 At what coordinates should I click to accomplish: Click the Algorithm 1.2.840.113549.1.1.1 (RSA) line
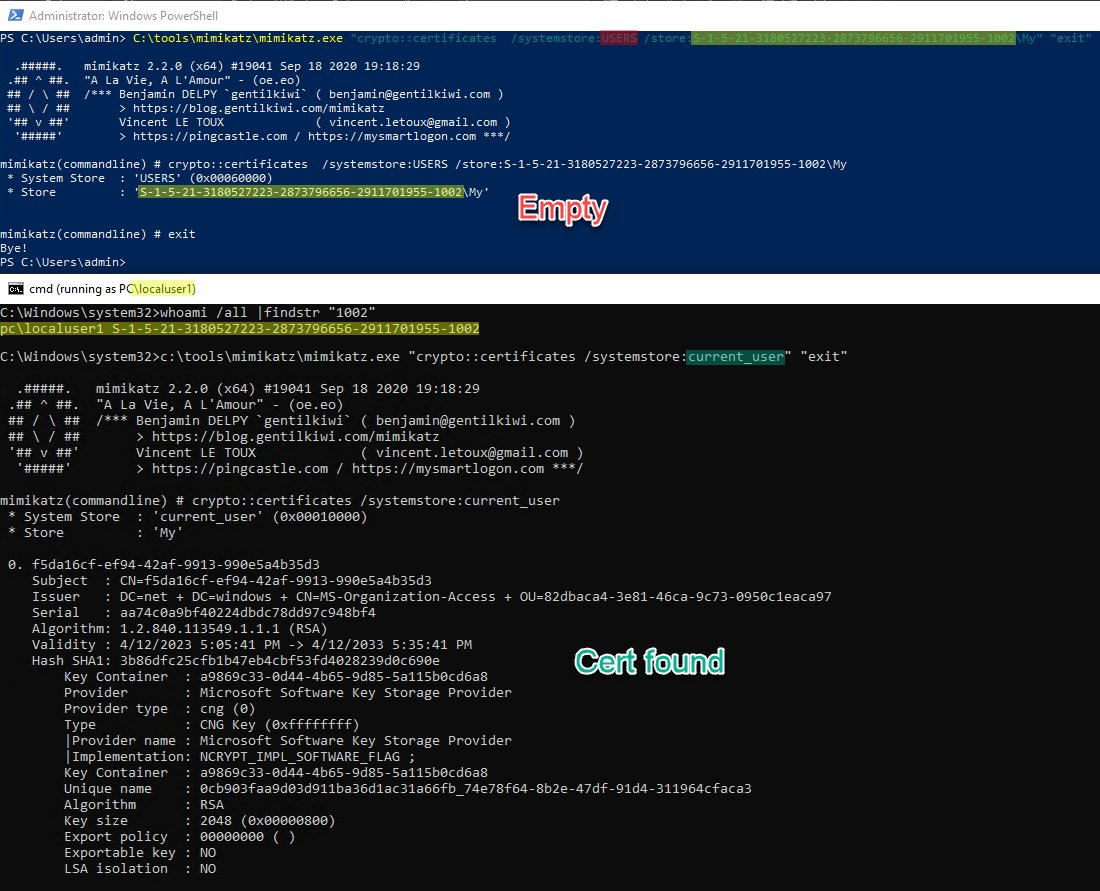(x=180, y=629)
